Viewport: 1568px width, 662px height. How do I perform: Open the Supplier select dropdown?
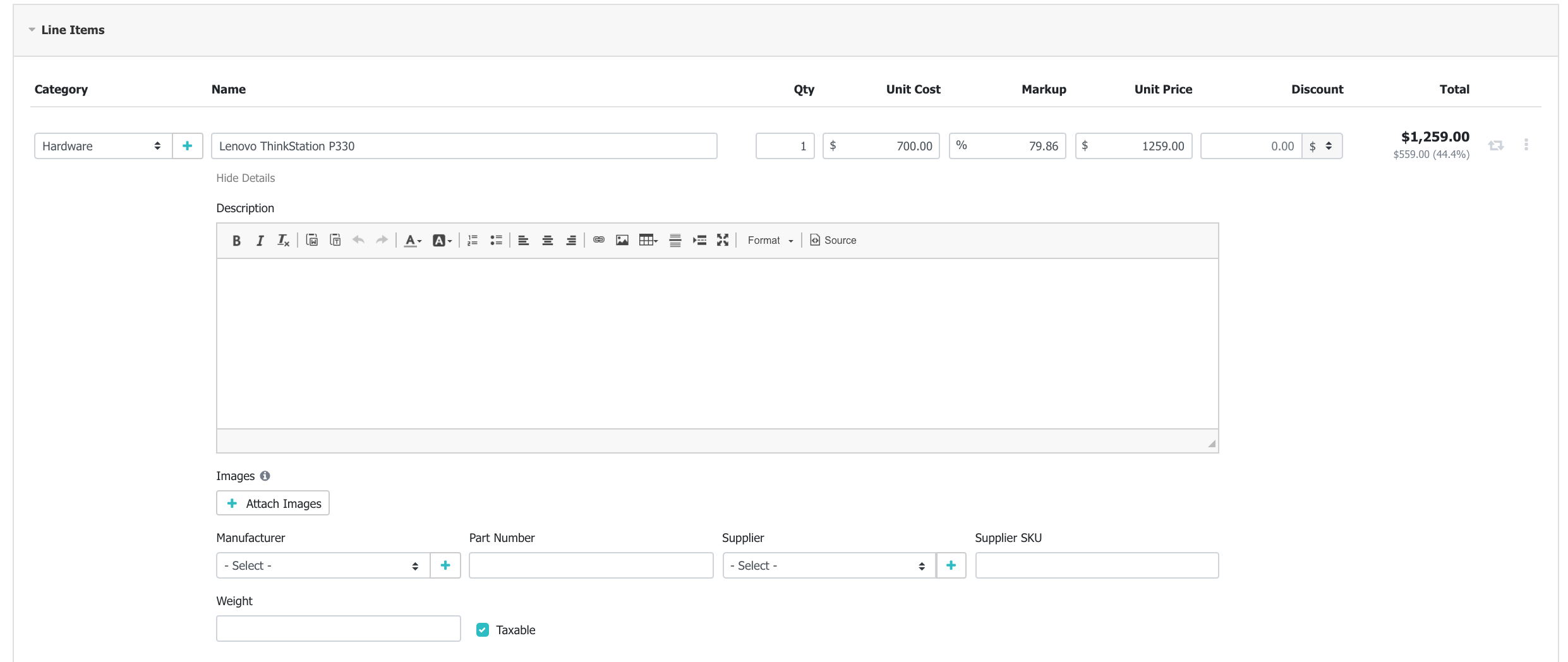point(829,565)
